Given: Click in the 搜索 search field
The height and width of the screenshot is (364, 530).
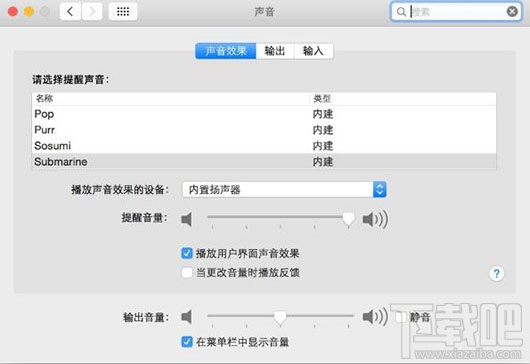Looking at the screenshot, I should tap(456, 12).
